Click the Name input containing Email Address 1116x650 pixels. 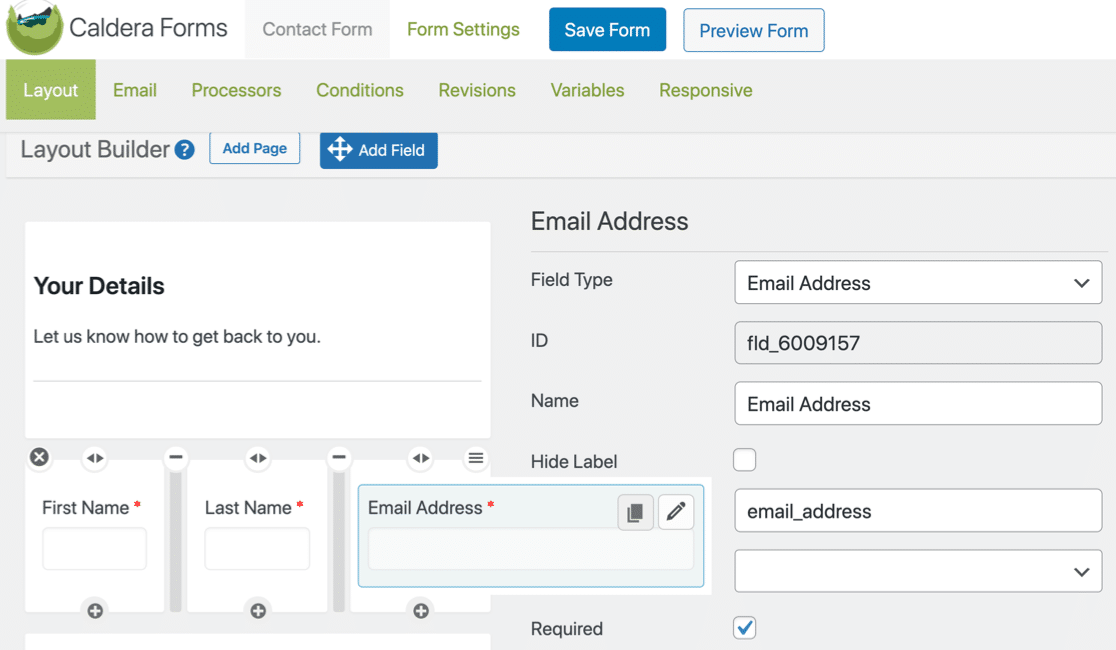[x=918, y=404]
